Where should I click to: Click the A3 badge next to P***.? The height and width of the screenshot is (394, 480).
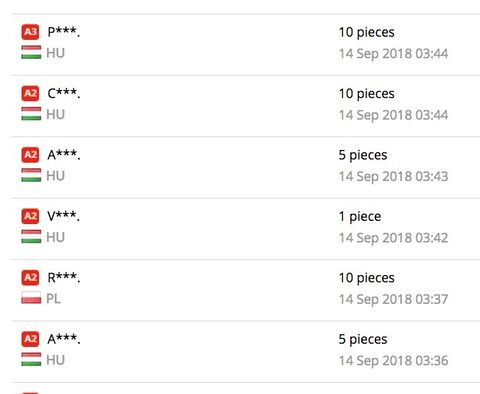point(30,32)
